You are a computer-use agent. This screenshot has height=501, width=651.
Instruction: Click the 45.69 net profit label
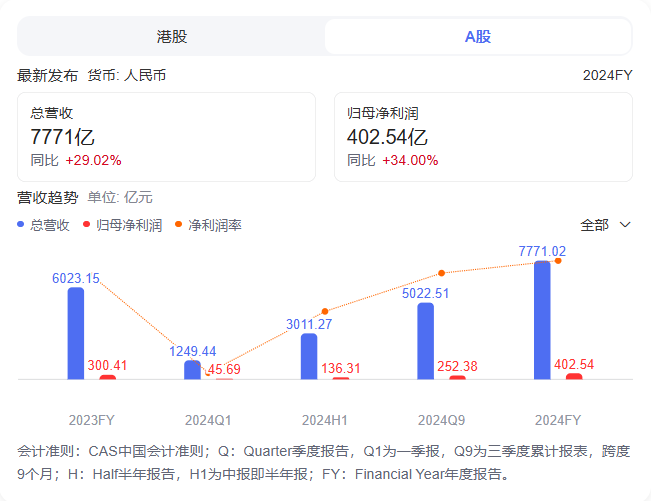224,369
